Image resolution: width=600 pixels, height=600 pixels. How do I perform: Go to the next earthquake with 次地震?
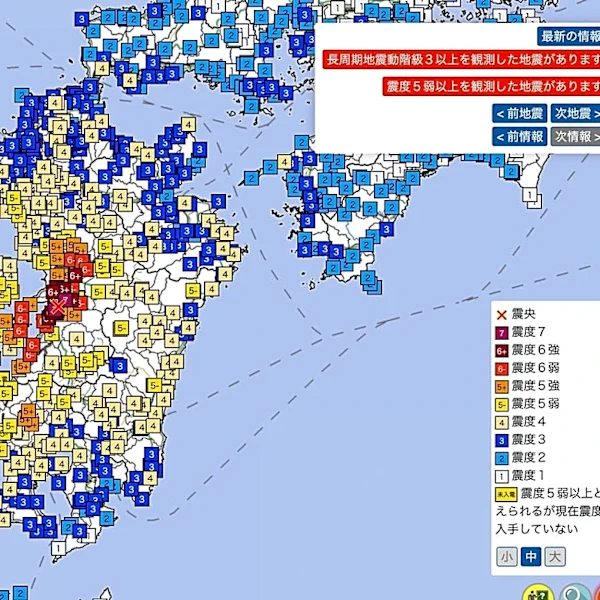coord(576,113)
